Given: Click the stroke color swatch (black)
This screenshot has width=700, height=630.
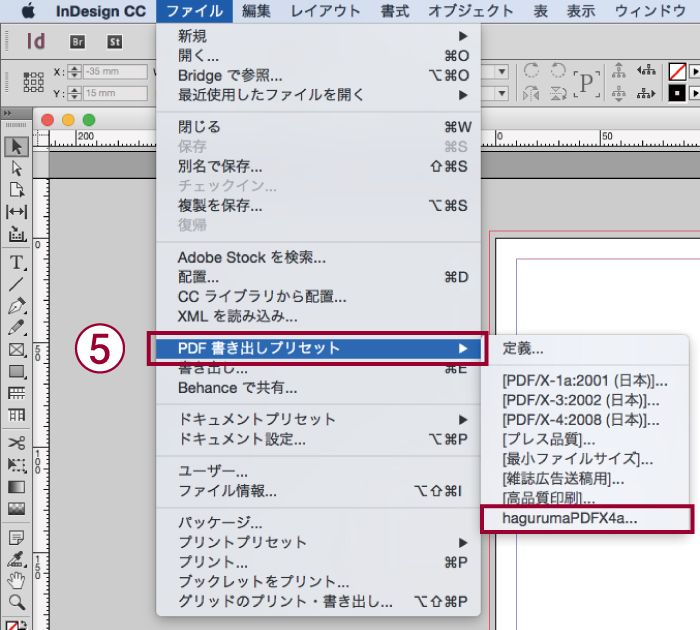Looking at the screenshot, I should tap(677, 93).
